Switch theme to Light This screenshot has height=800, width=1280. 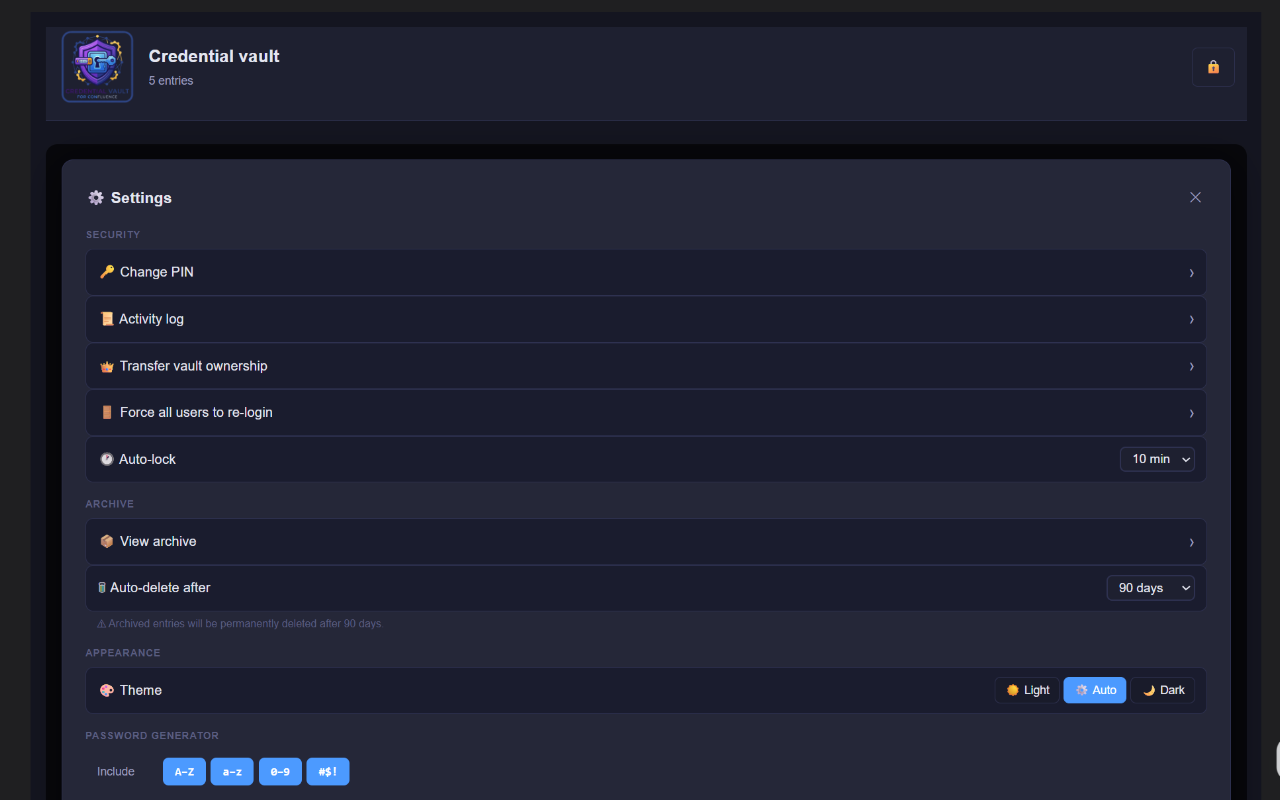[x=1027, y=690]
